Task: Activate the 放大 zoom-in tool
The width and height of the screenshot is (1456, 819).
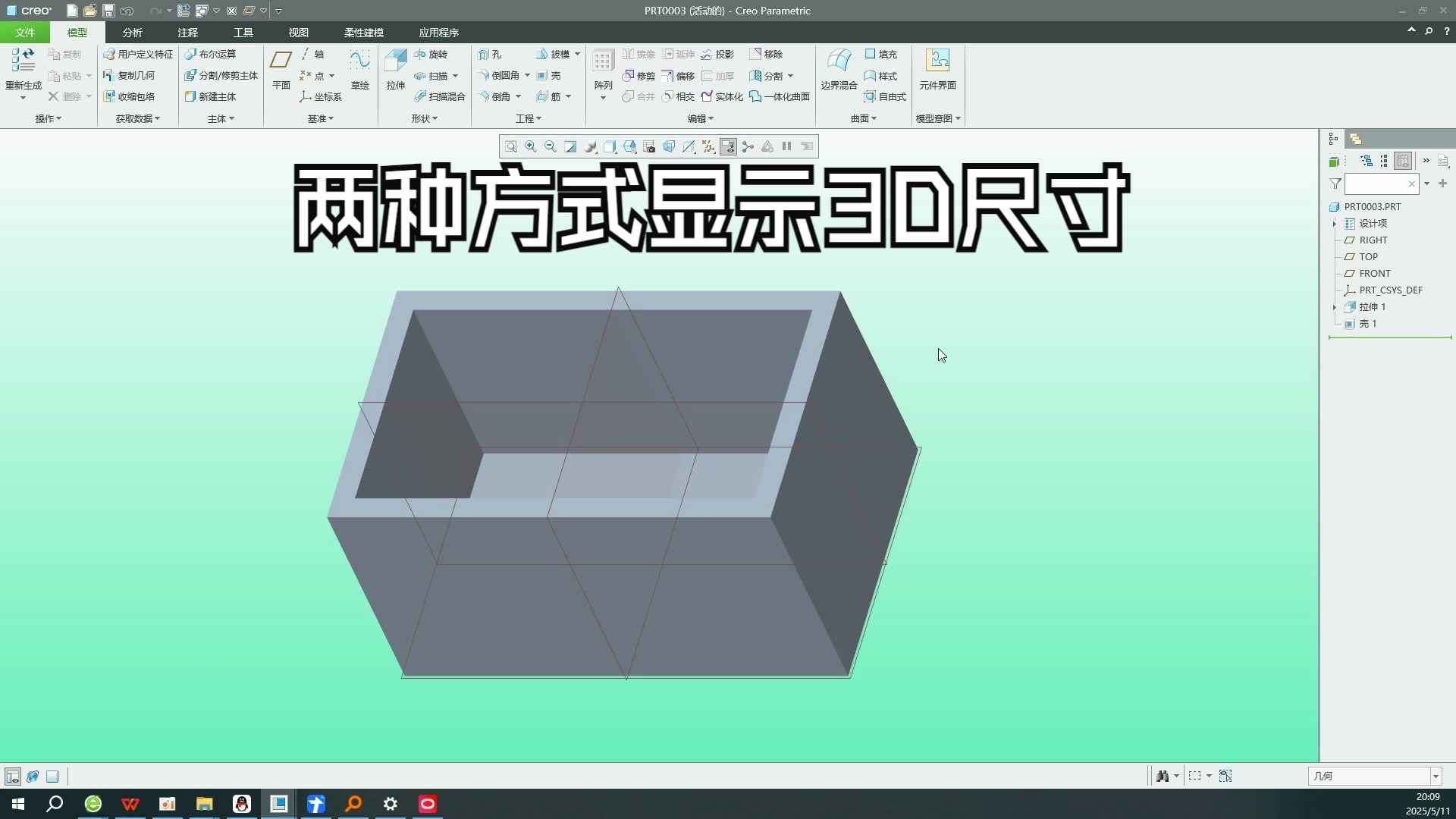Action: pos(530,146)
